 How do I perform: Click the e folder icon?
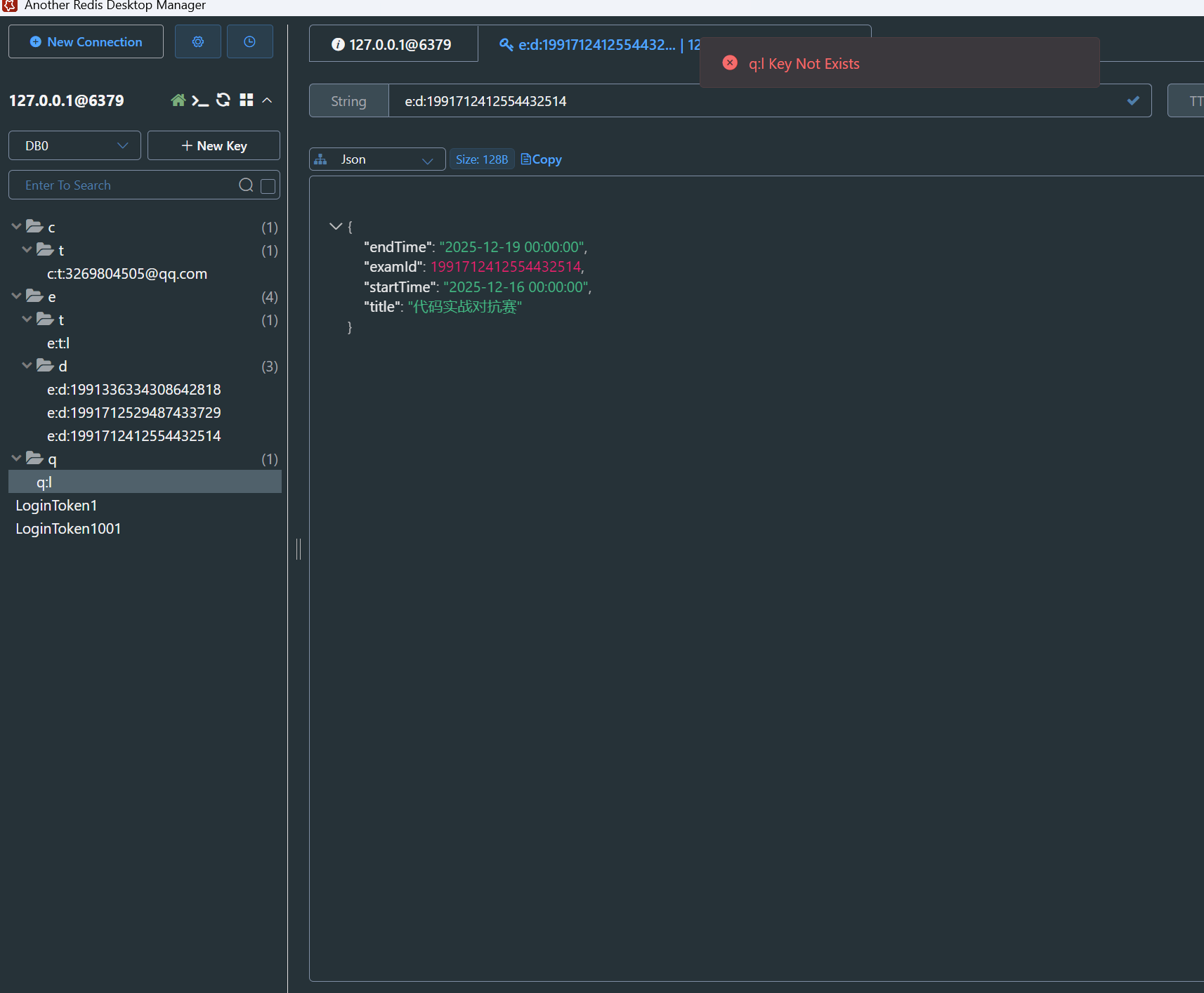[34, 296]
